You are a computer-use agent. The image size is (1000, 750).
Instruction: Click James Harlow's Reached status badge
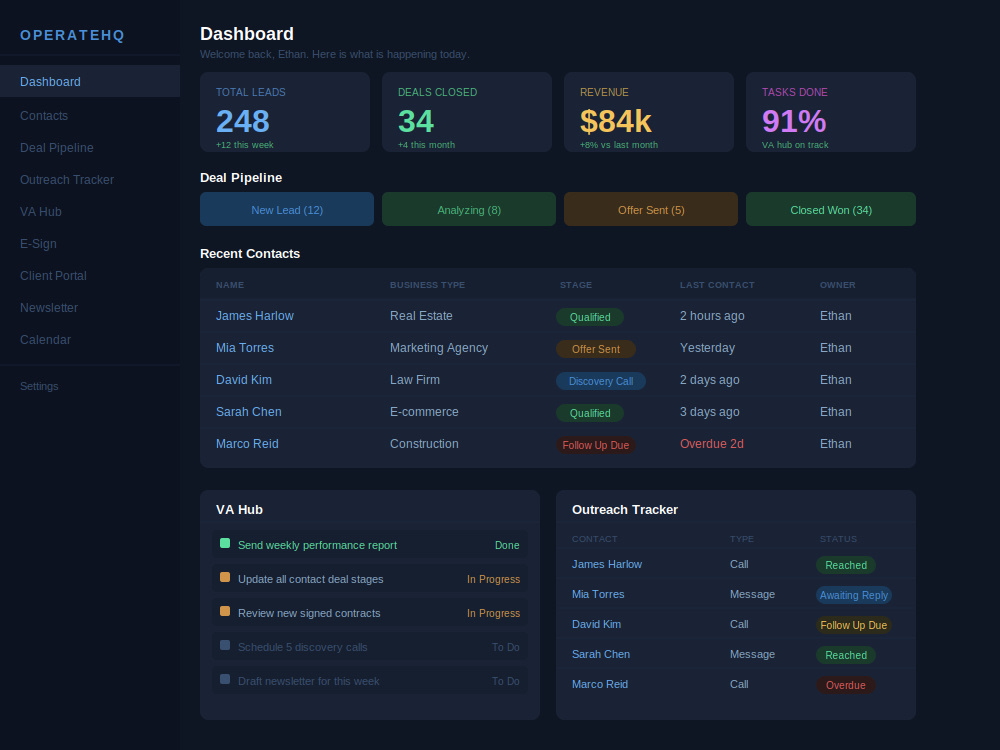pos(846,565)
